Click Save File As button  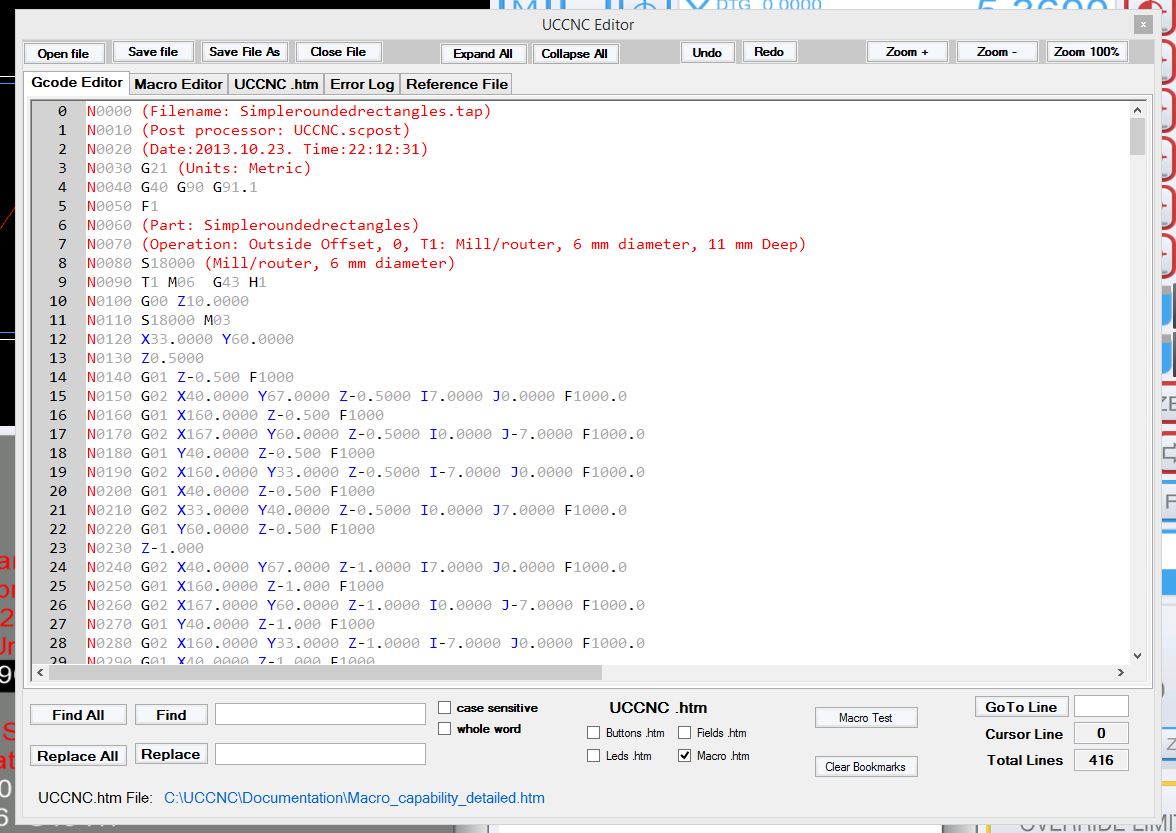(244, 52)
